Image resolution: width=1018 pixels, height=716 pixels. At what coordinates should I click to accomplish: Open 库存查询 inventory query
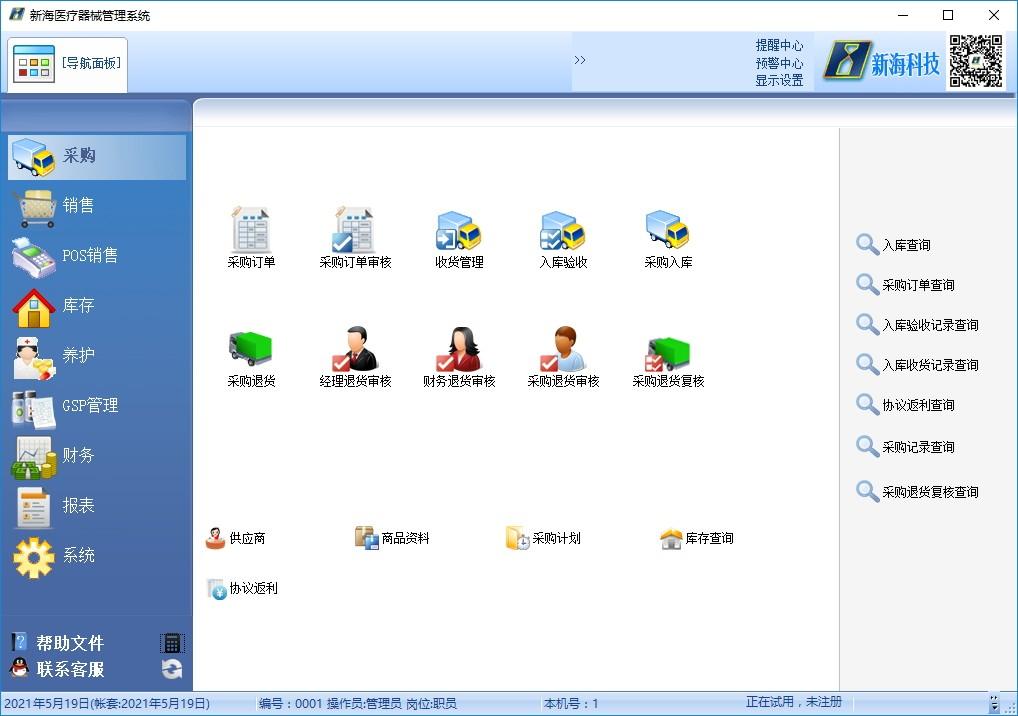click(697, 538)
